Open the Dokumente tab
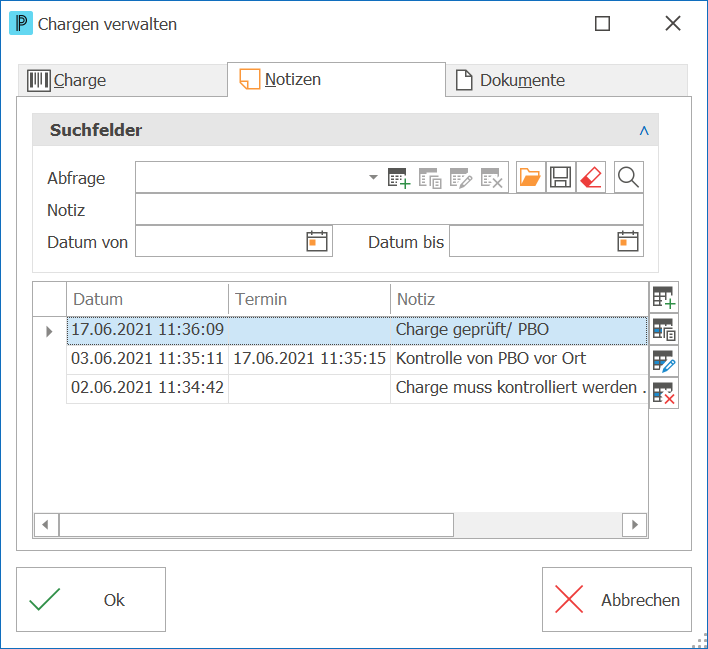Screen dimensions: 708x649 pyautogui.click(x=566, y=80)
